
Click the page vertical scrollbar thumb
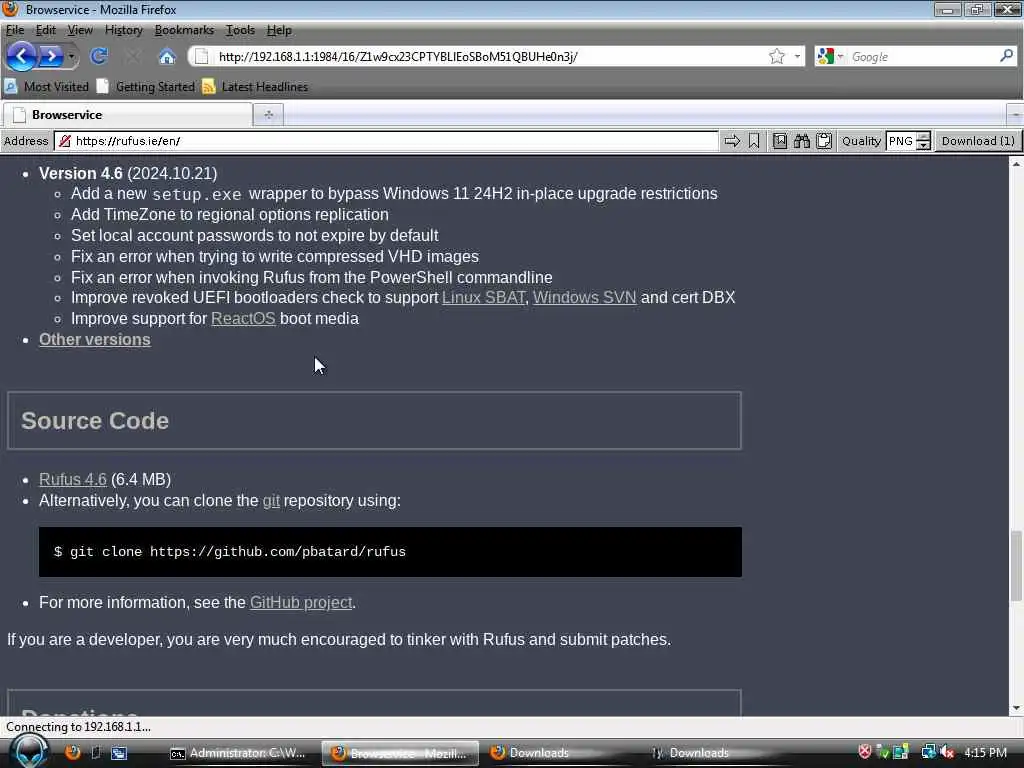click(1016, 566)
